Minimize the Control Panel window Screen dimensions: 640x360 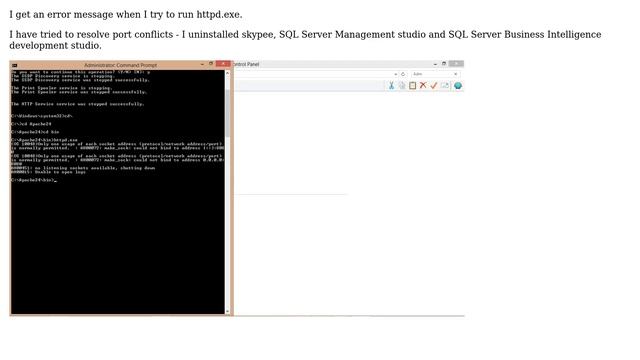coord(435,64)
